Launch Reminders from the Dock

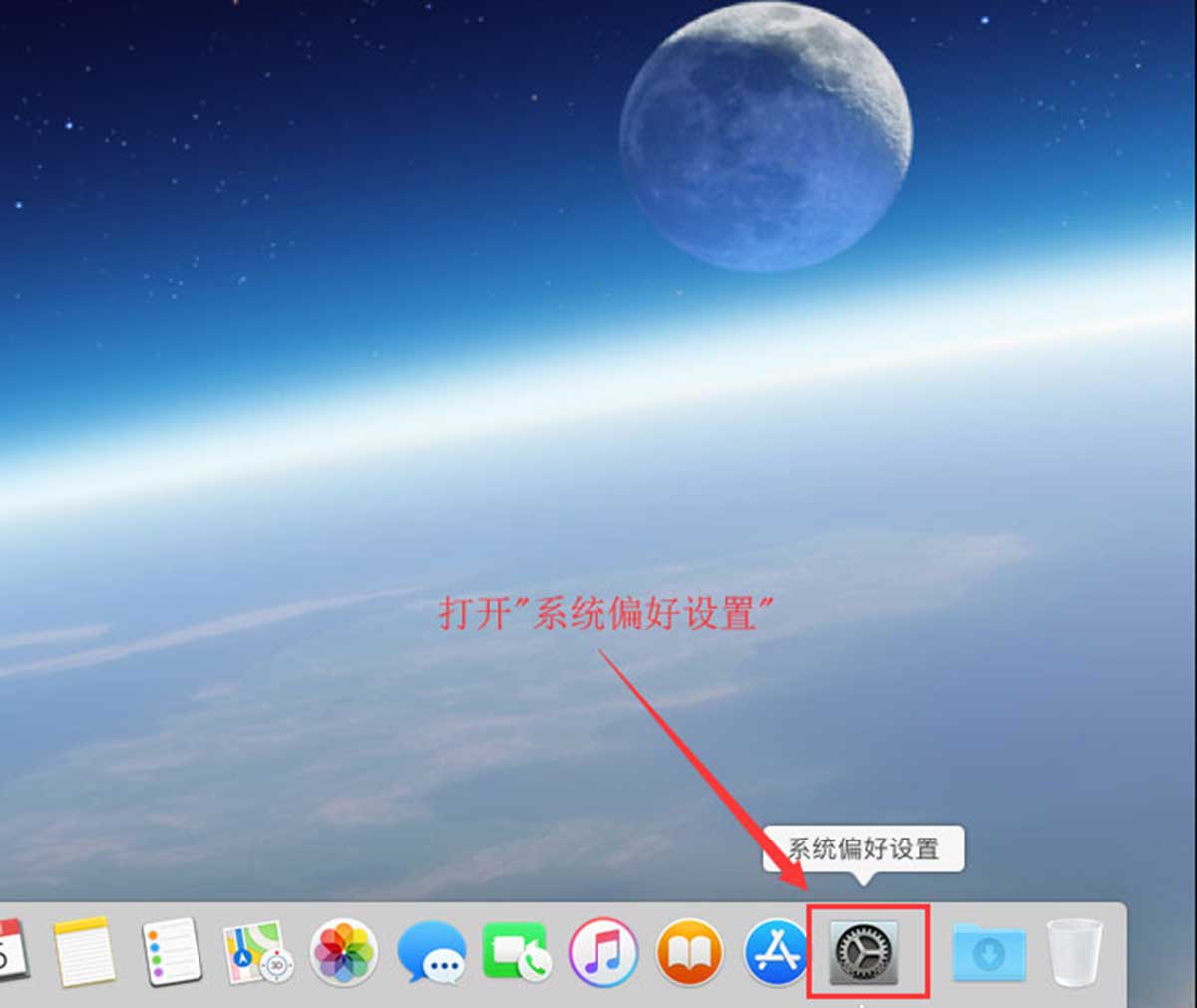pos(173,951)
